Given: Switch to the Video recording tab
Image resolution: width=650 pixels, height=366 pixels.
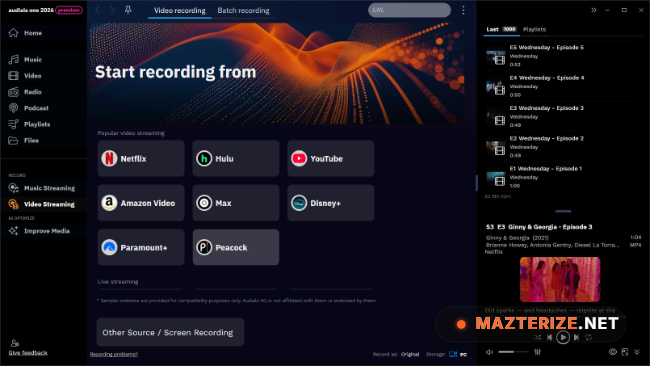Looking at the screenshot, I should coord(179,10).
